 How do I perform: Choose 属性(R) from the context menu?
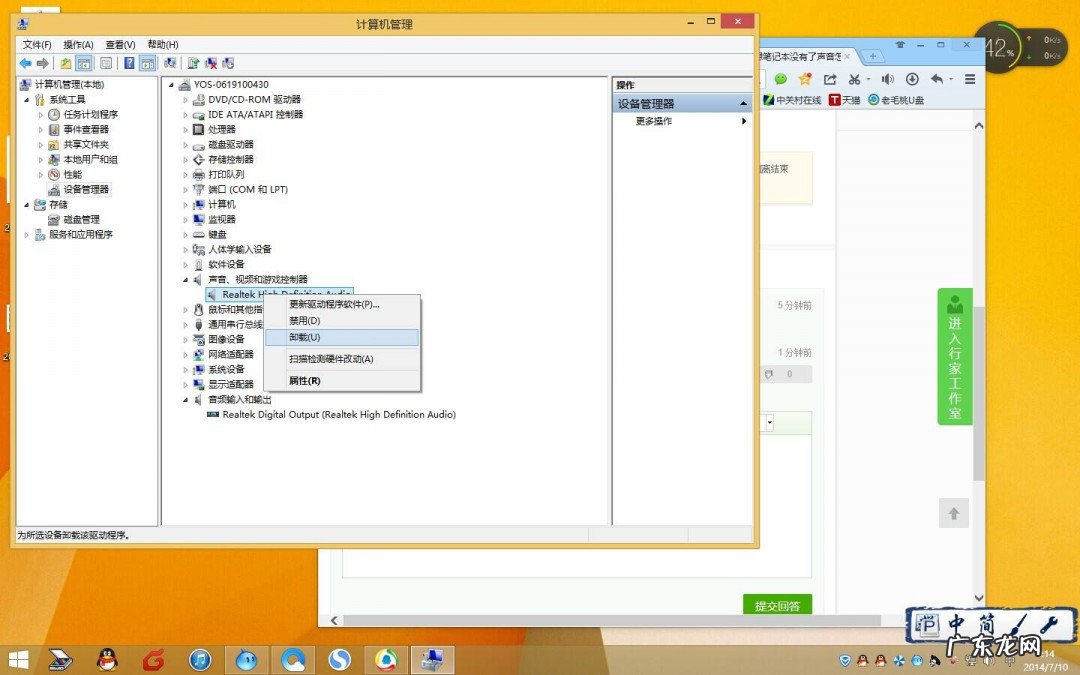pos(304,381)
